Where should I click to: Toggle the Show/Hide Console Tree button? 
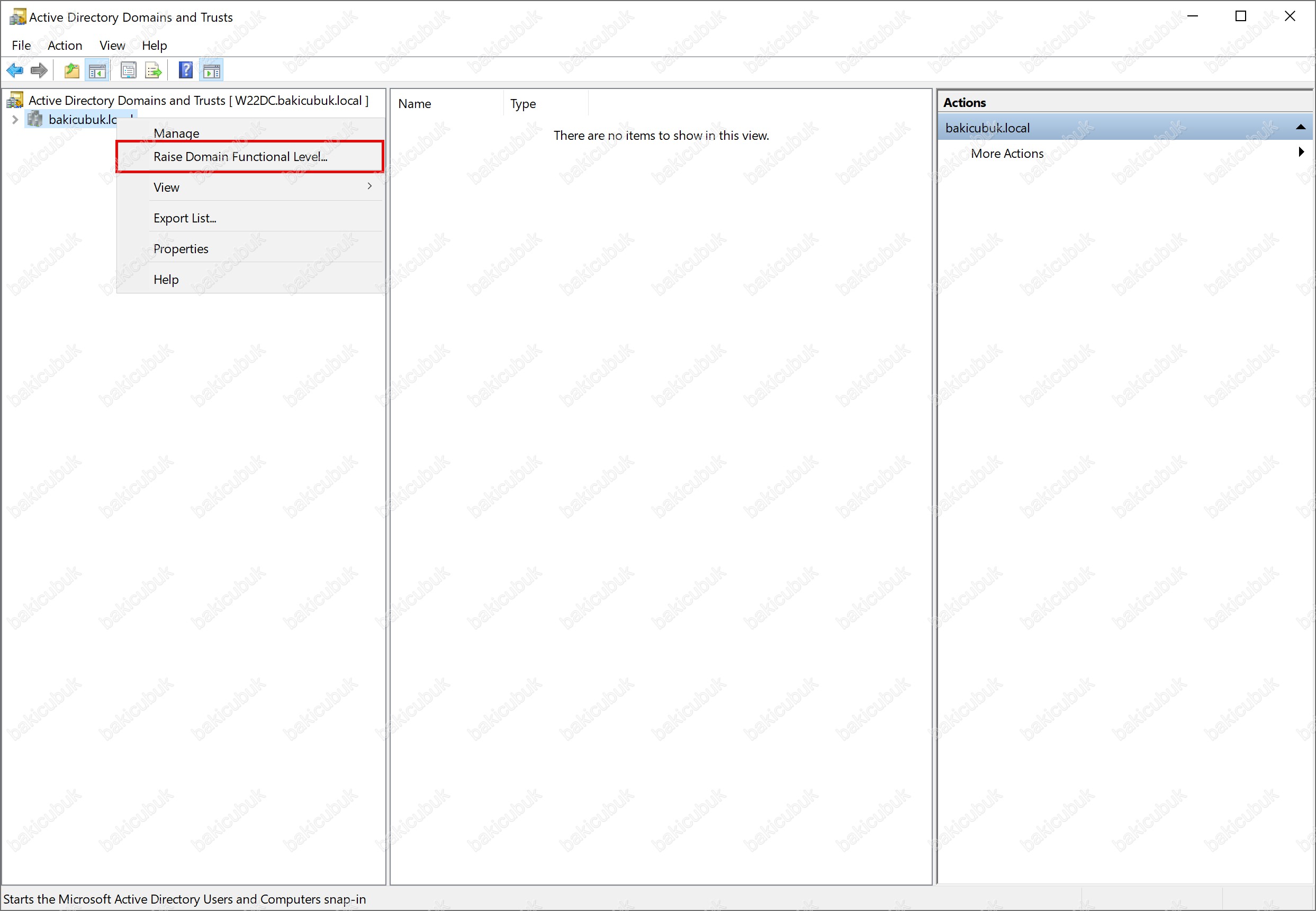tap(97, 71)
